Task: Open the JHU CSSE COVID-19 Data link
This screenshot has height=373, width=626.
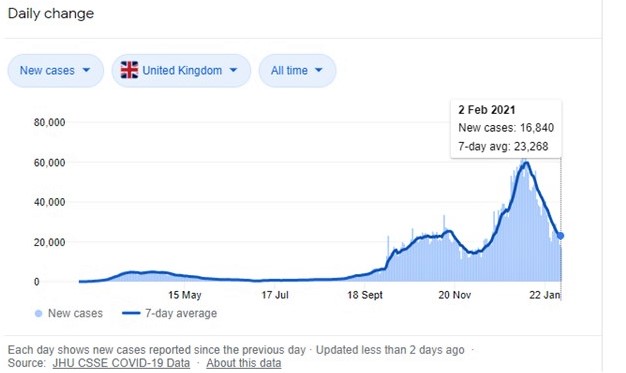Action: point(121,363)
